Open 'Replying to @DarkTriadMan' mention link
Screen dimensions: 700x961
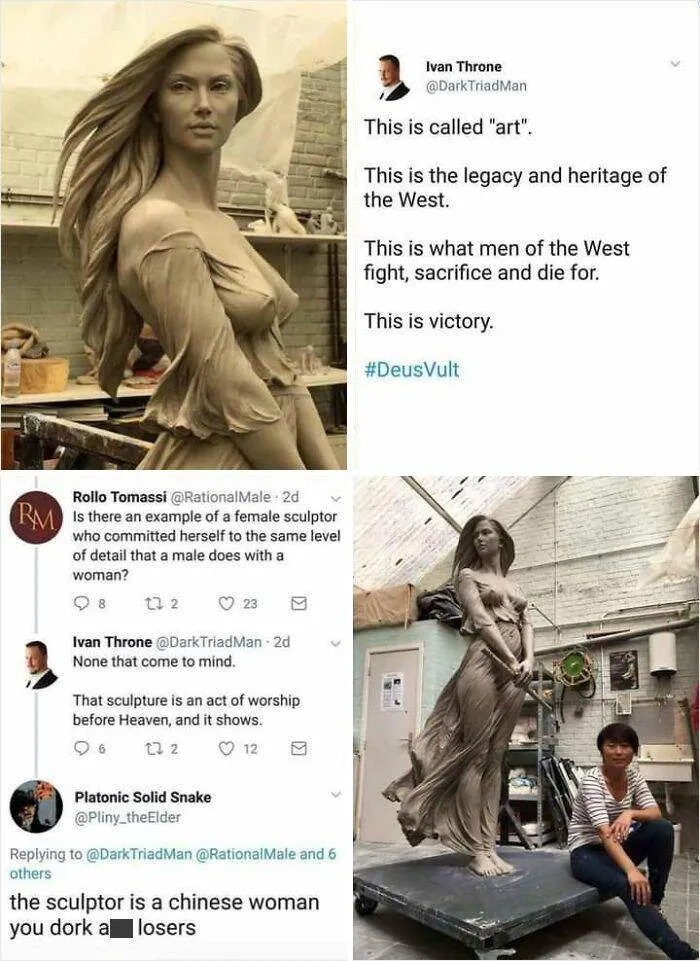pos(140,854)
